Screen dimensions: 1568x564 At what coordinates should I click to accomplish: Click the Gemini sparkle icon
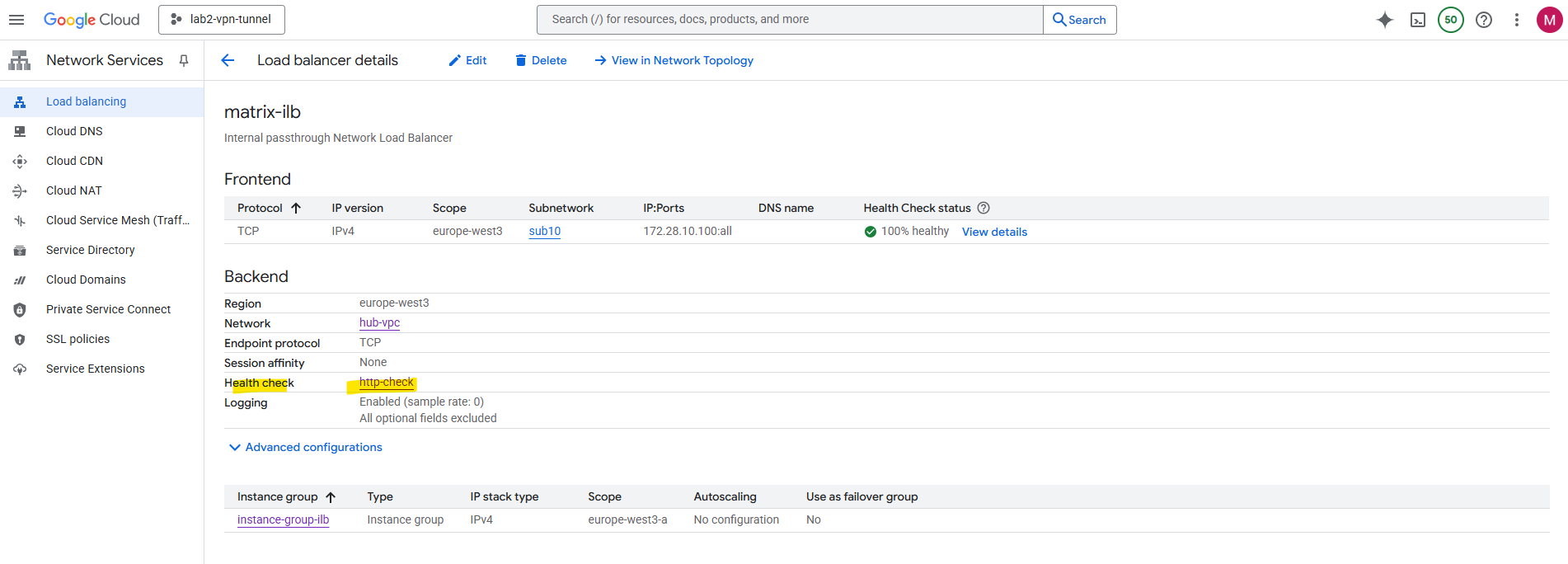point(1385,20)
